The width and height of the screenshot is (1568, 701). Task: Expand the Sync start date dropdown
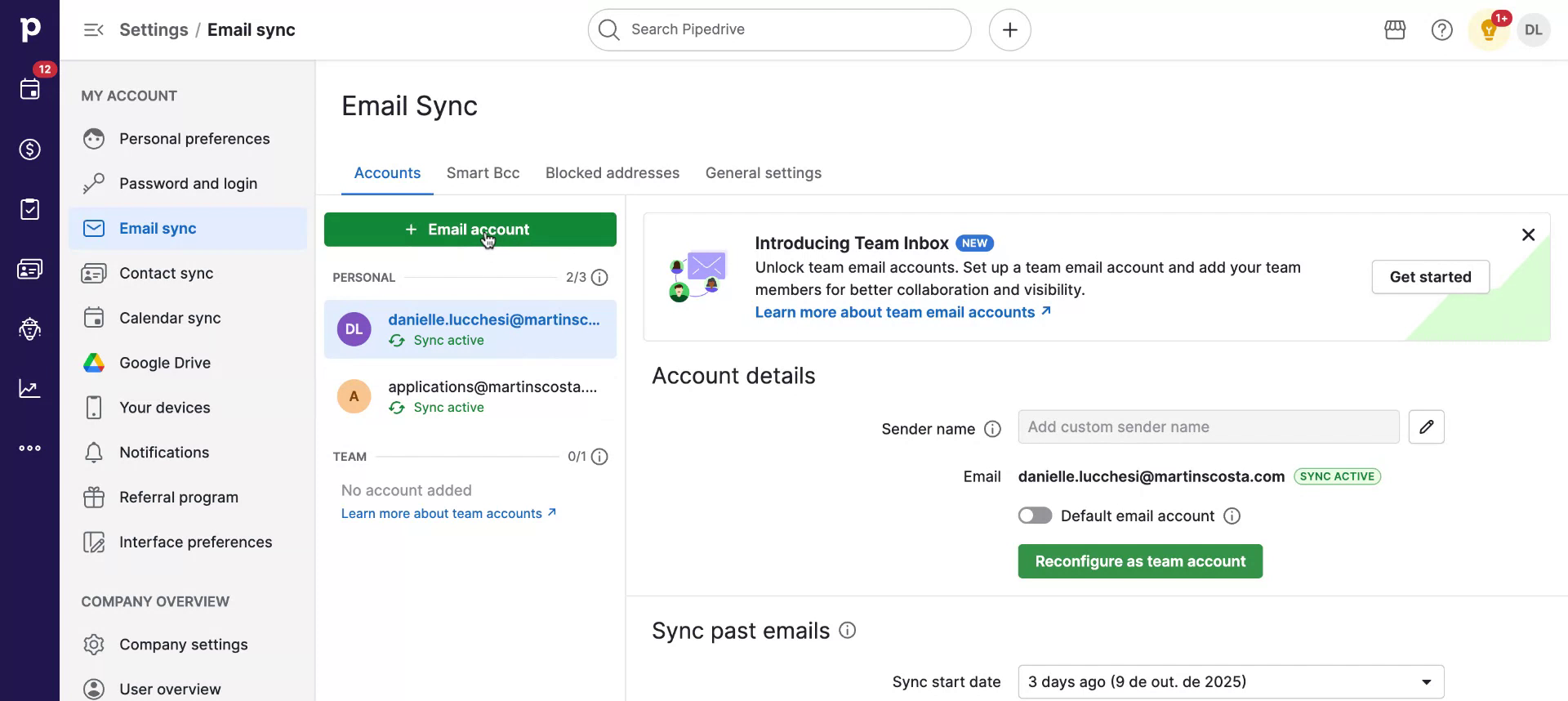click(1230, 682)
